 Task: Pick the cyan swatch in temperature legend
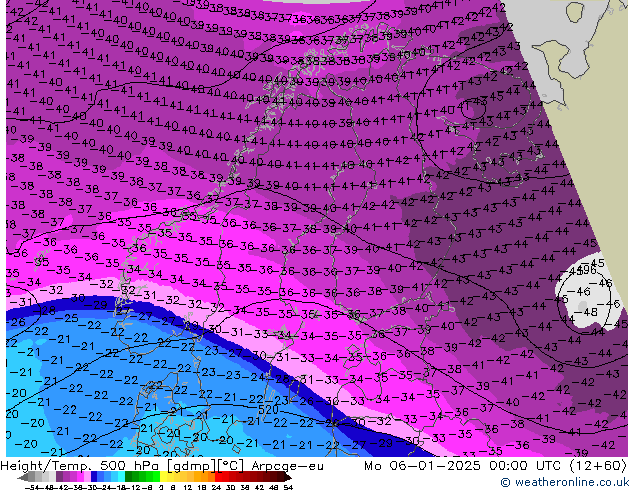[121, 478]
